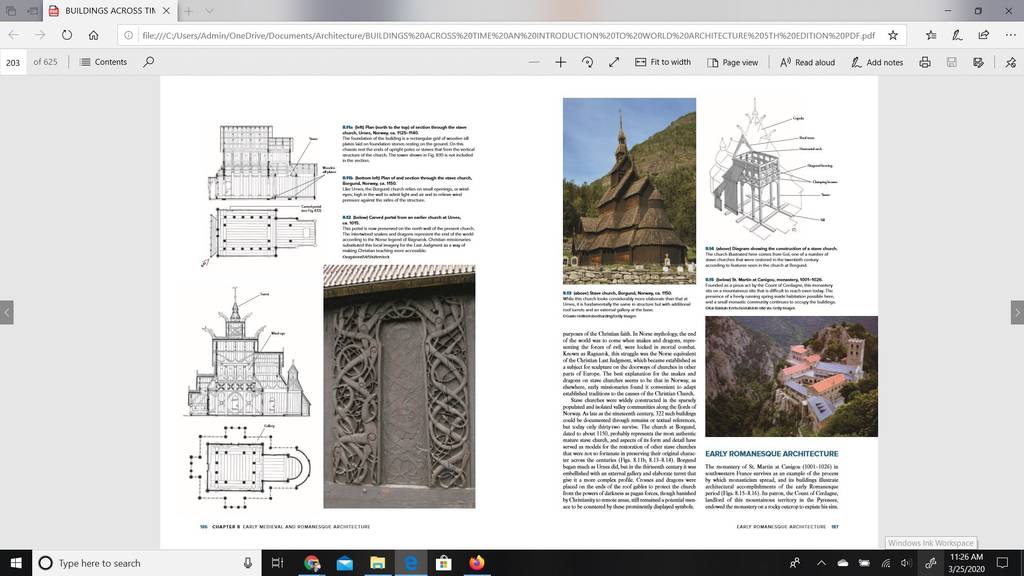This screenshot has width=1024, height=576.
Task: Click the taskbar microphone search icon
Action: coord(248,563)
